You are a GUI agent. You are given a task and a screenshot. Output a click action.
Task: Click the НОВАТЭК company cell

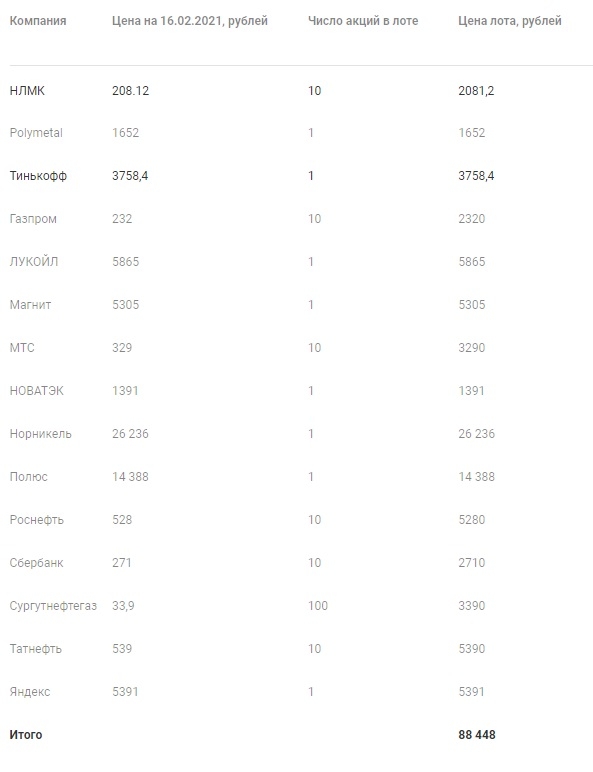coord(36,391)
